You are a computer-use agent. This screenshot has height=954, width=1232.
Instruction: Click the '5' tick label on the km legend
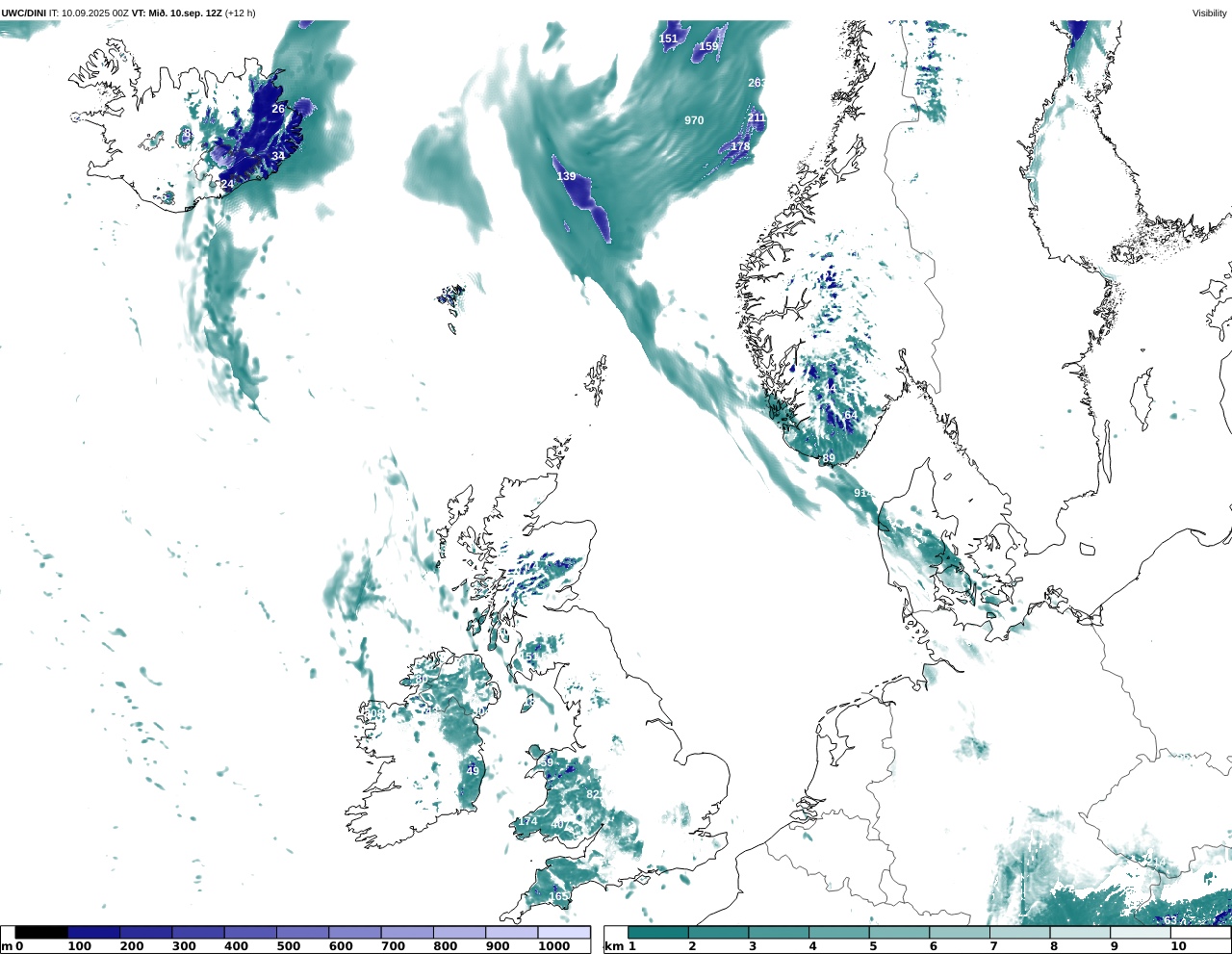click(873, 946)
